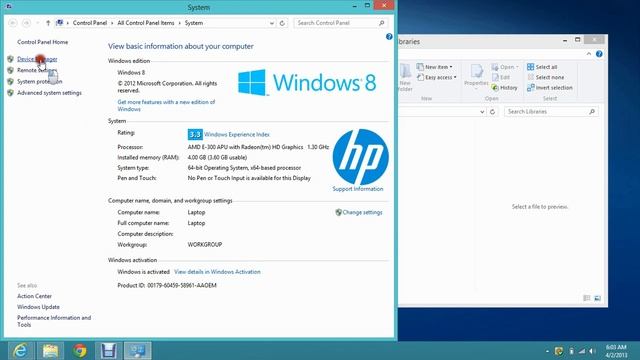Image resolution: width=640 pixels, height=360 pixels.
Task: Click network signal icon in tray
Action: [x=582, y=351]
